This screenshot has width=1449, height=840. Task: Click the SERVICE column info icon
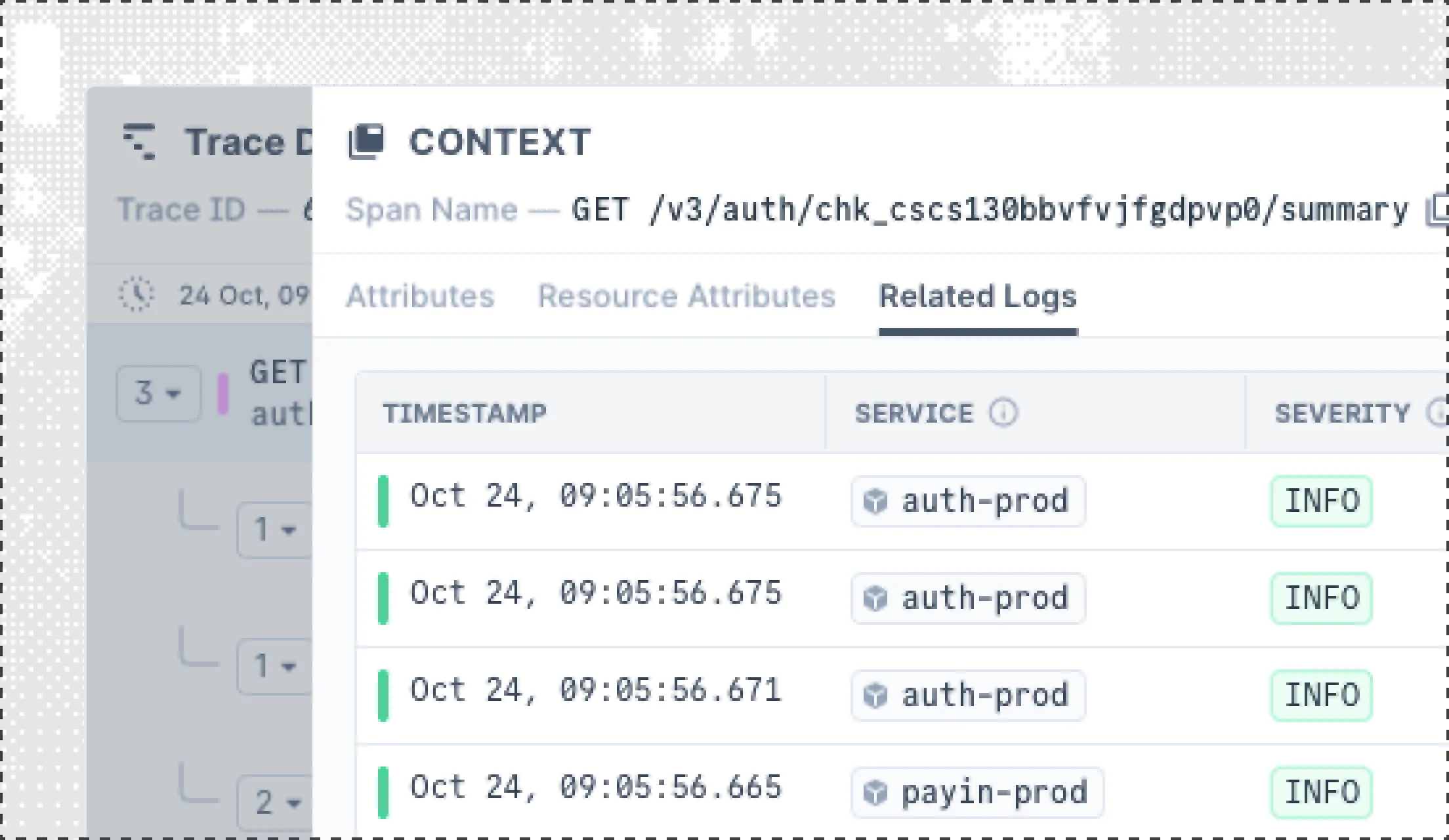coord(1003,413)
